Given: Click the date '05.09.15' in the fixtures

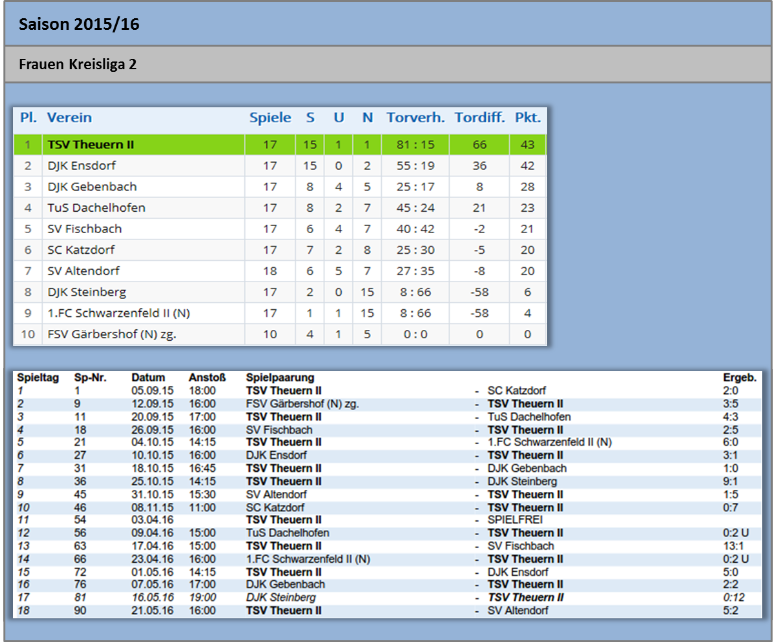Looking at the screenshot, I should pos(152,391).
